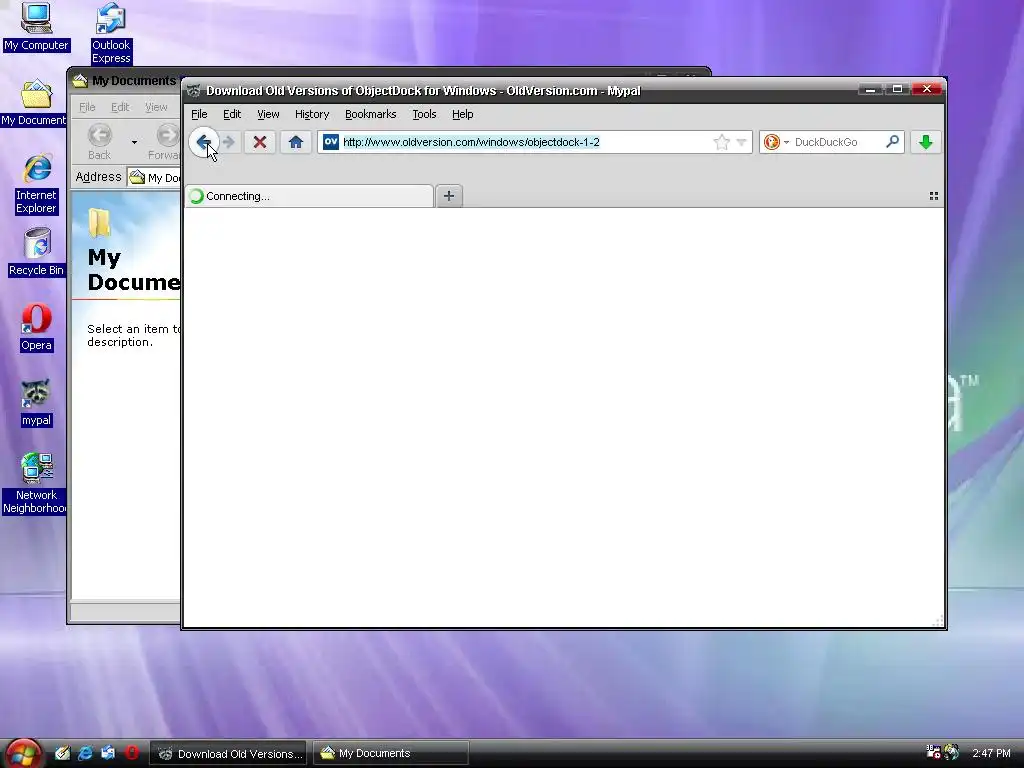Click Forward button in My Documents window
The height and width of the screenshot is (768, 1024).
tap(165, 142)
